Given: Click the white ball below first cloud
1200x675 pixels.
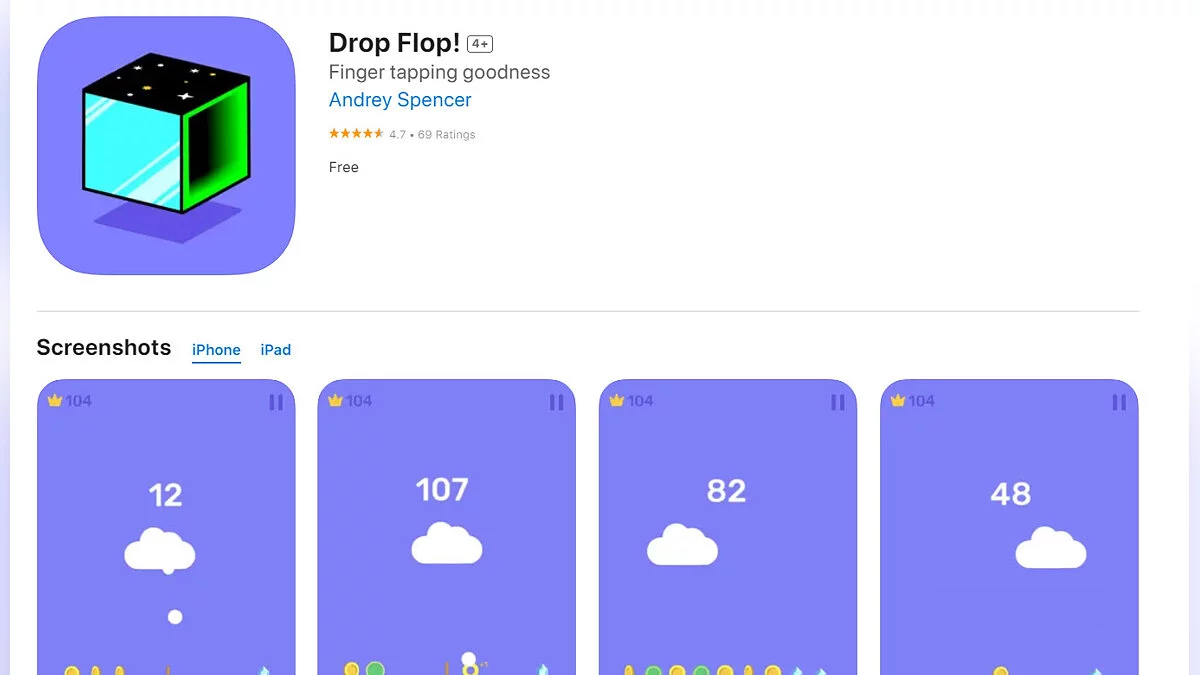Looking at the screenshot, I should coord(175,617).
